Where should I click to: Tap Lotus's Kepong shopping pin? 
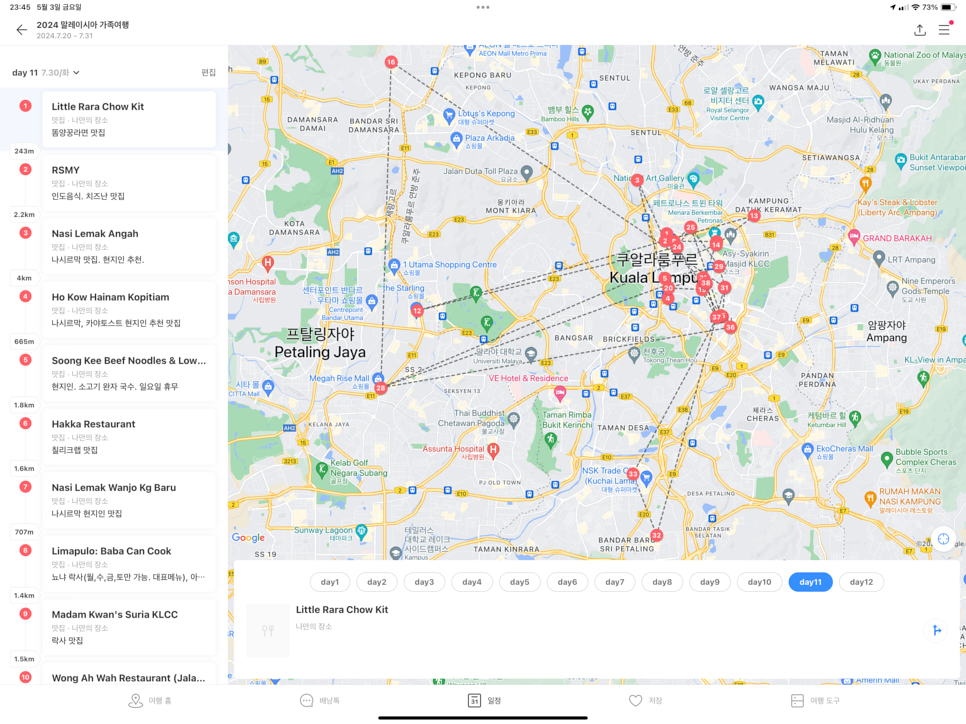(449, 115)
